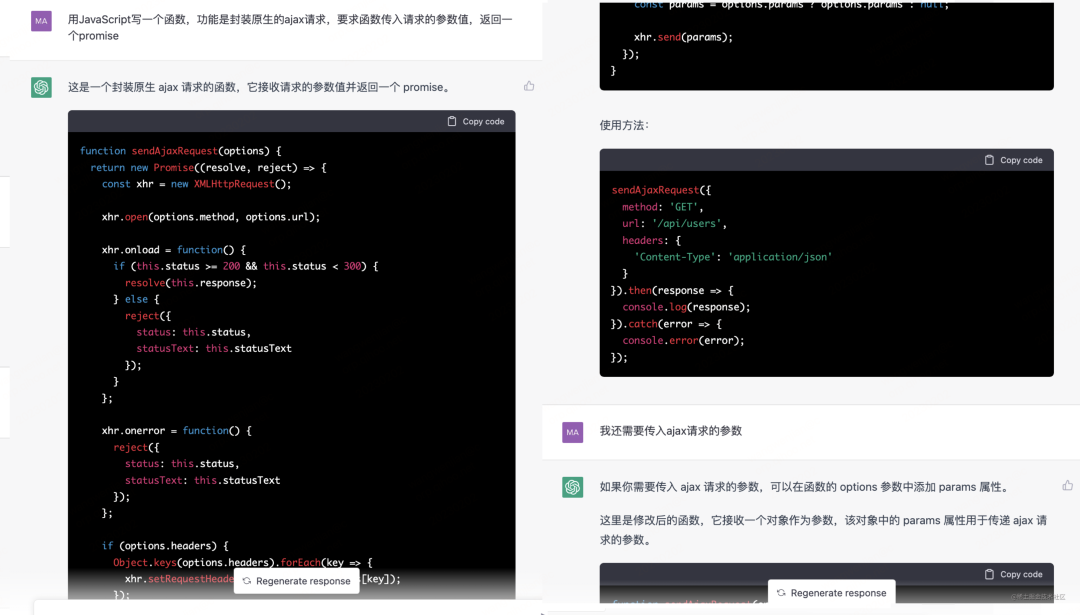Click clipboard icon on usage example block
This screenshot has height=615, width=1080.
tap(989, 160)
